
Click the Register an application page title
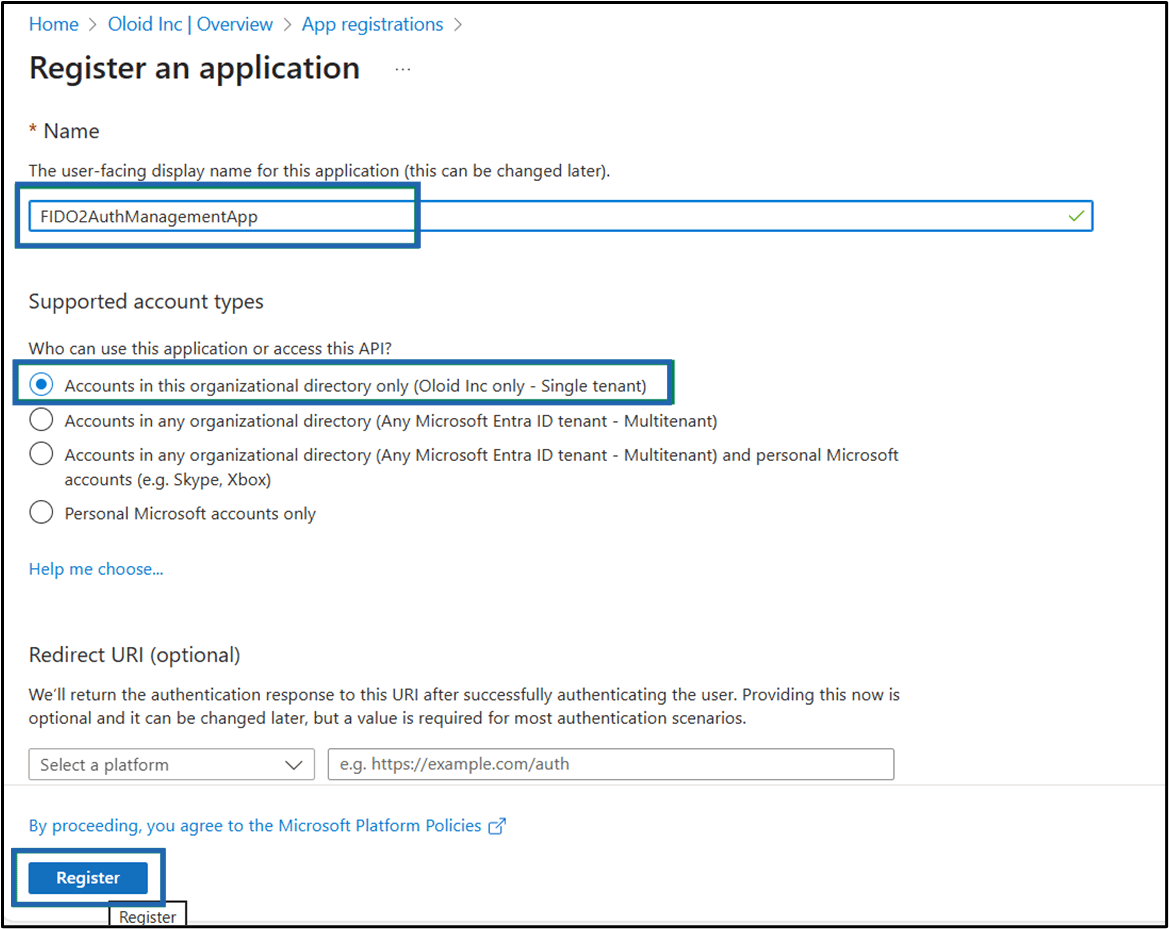pos(195,69)
